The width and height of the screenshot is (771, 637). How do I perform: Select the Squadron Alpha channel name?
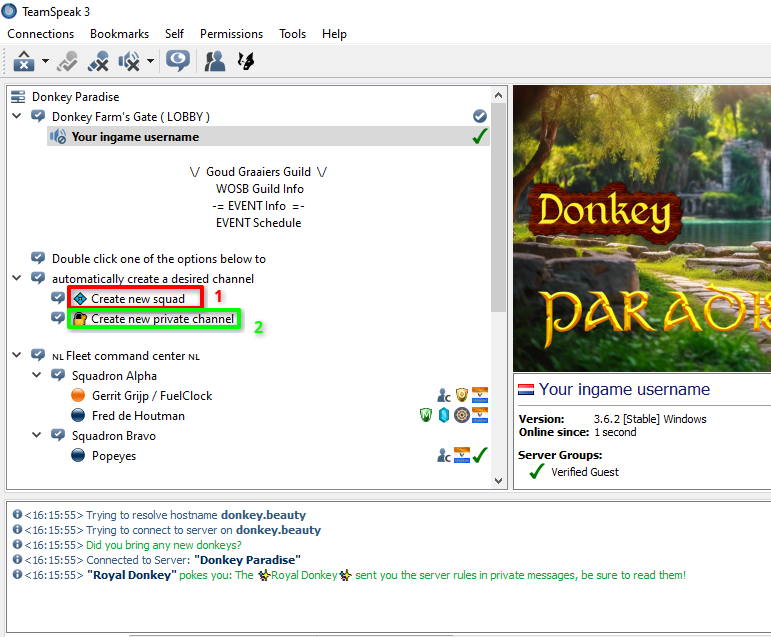pos(114,376)
